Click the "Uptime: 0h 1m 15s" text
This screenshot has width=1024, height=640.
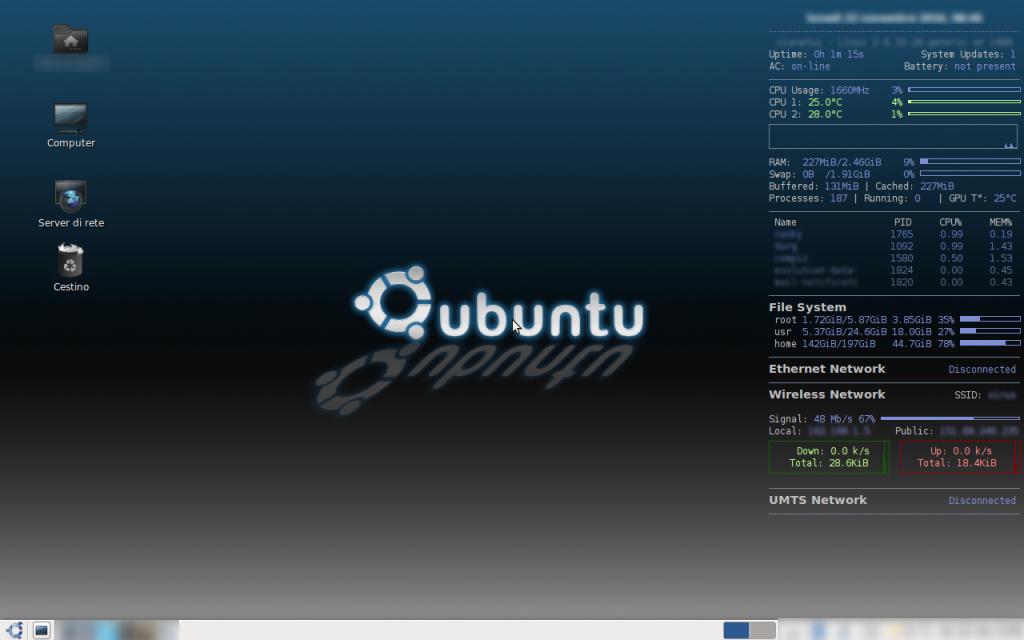[816, 54]
